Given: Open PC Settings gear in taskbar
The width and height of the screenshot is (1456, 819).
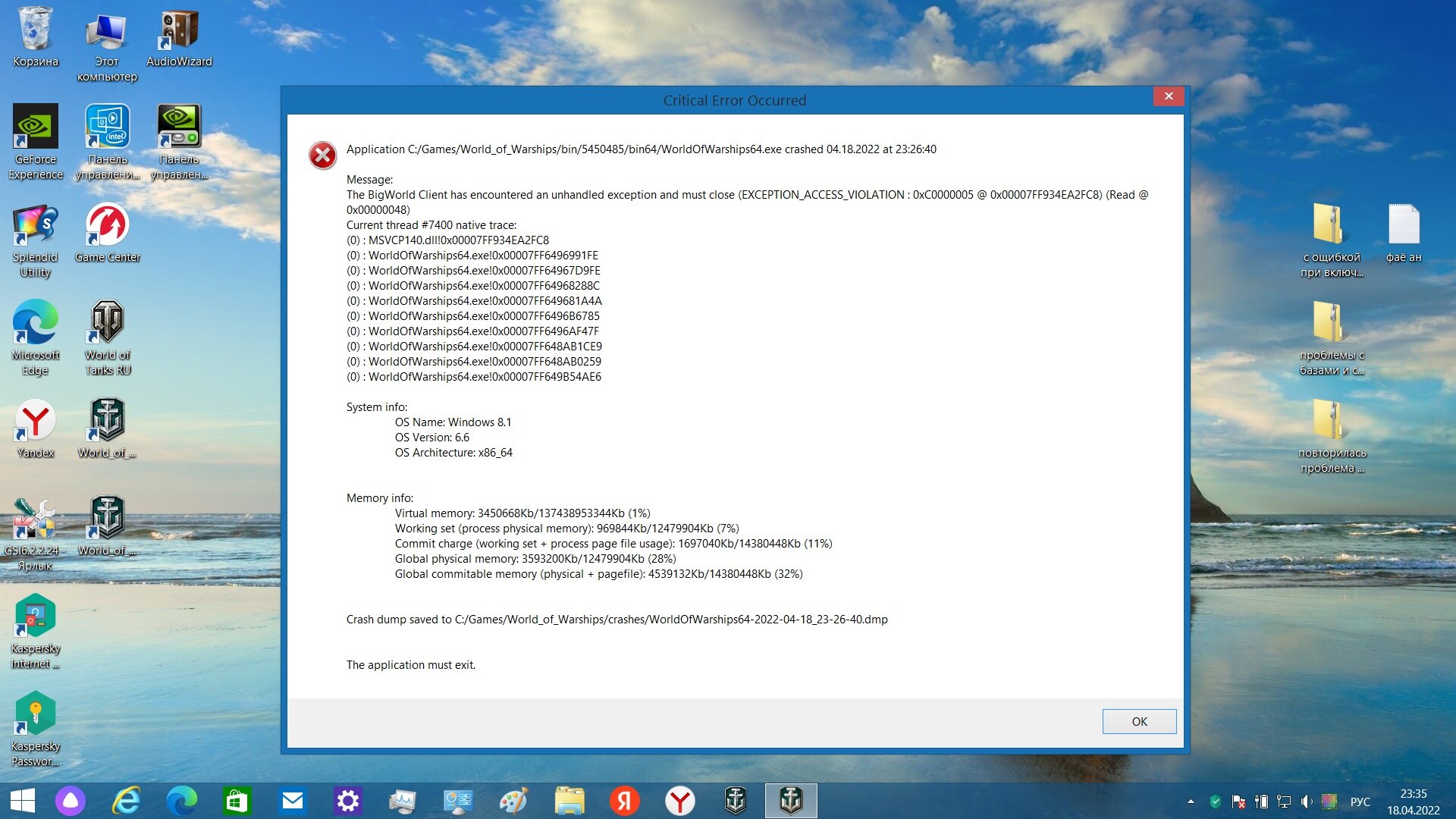Looking at the screenshot, I should pos(347,801).
